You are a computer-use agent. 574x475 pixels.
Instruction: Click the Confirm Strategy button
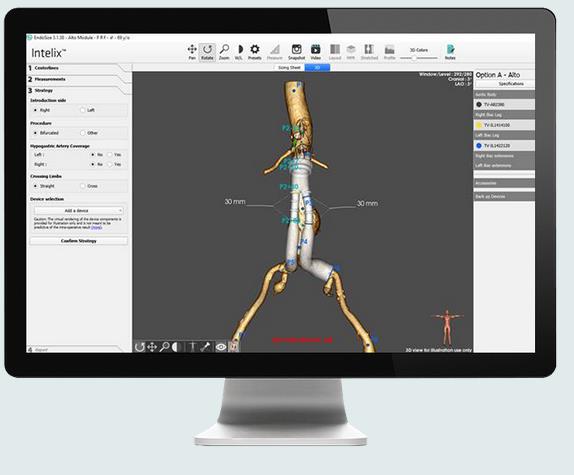tap(79, 241)
